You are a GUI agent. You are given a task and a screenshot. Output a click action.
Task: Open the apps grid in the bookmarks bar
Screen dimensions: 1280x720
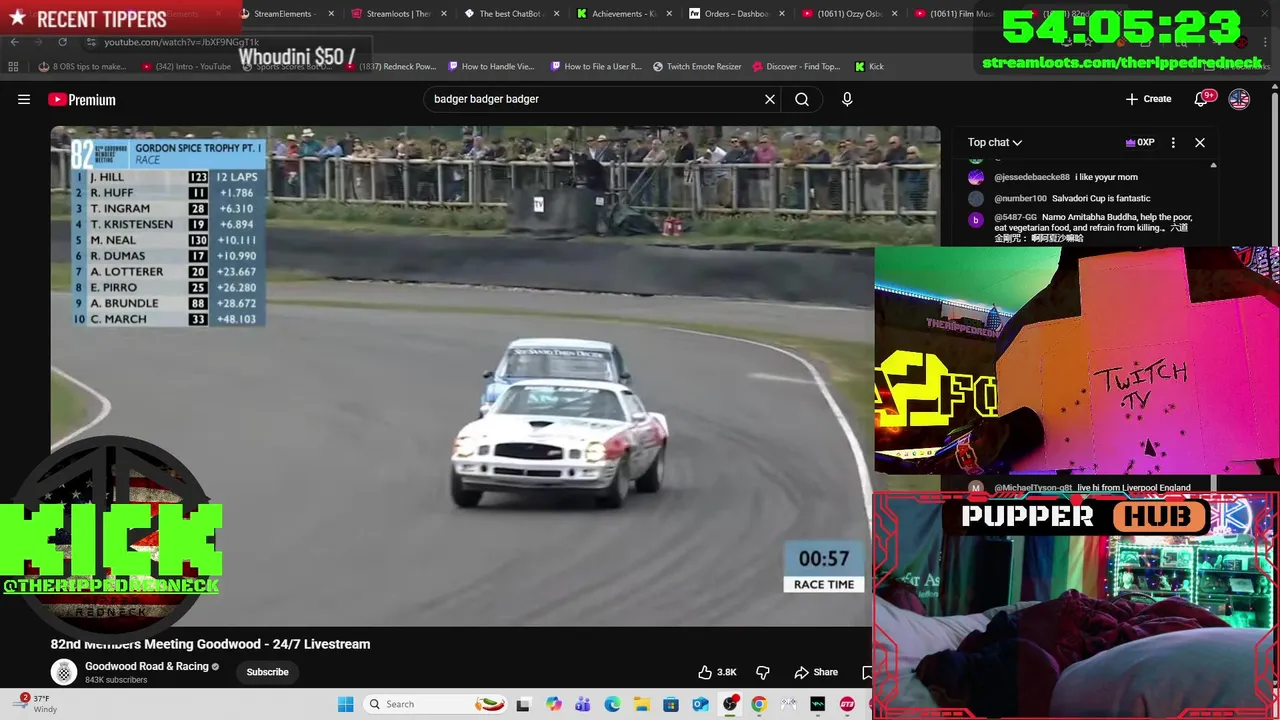click(13, 66)
